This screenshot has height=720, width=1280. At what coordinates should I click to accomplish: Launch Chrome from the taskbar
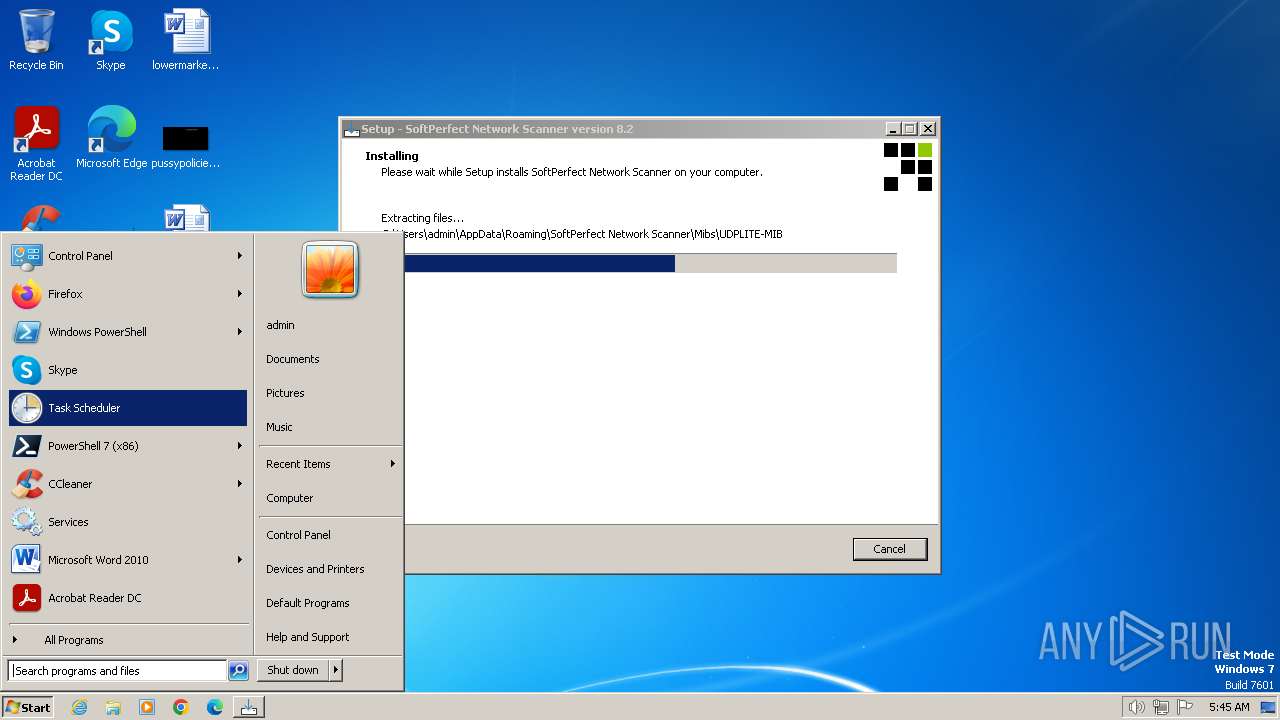tap(181, 707)
